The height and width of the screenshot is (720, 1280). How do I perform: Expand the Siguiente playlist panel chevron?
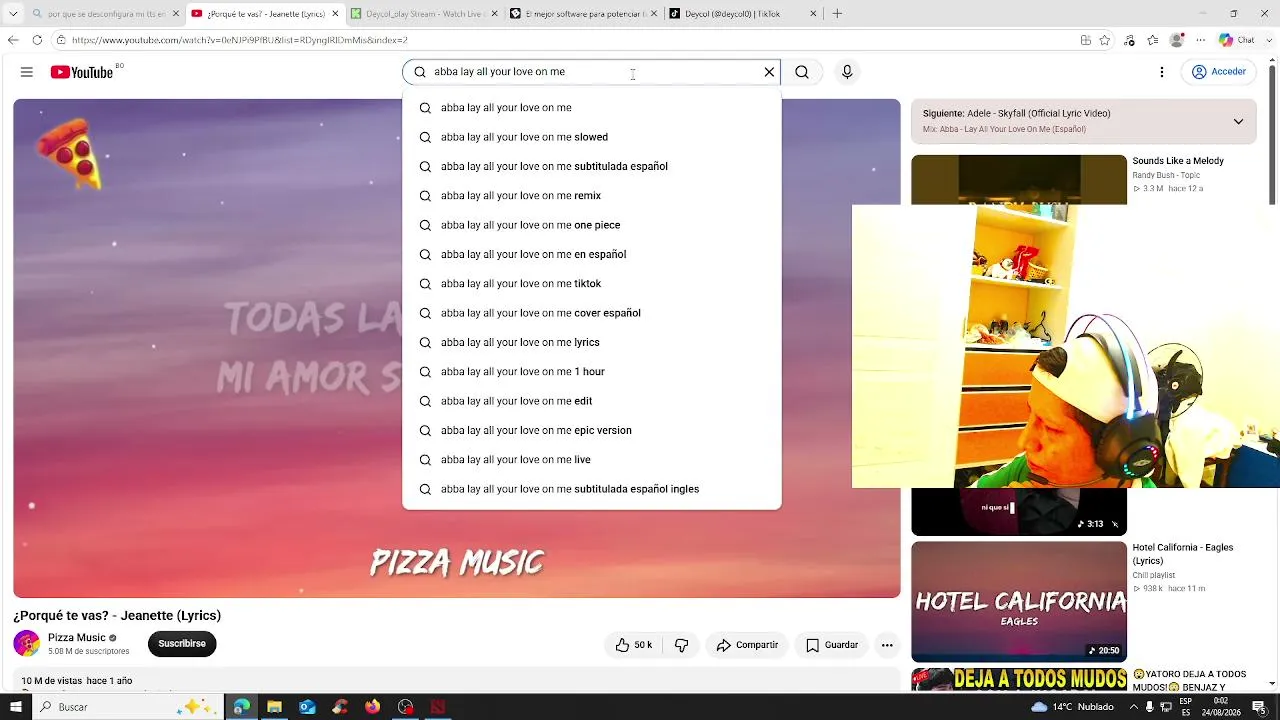[x=1238, y=121]
